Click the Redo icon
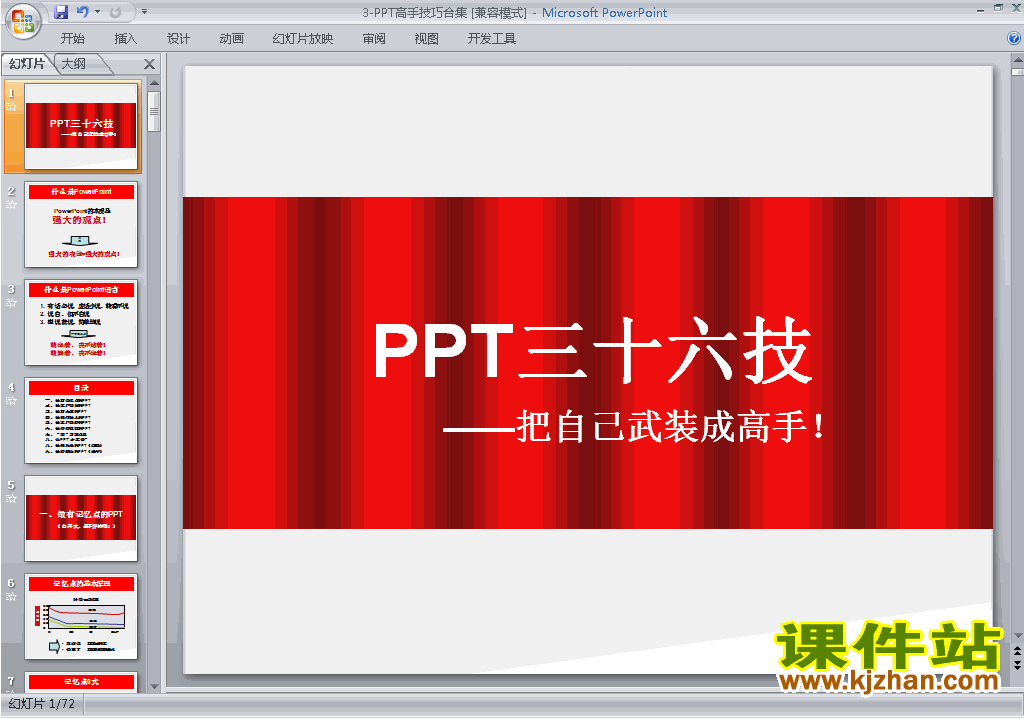The height and width of the screenshot is (718, 1024). click(116, 12)
